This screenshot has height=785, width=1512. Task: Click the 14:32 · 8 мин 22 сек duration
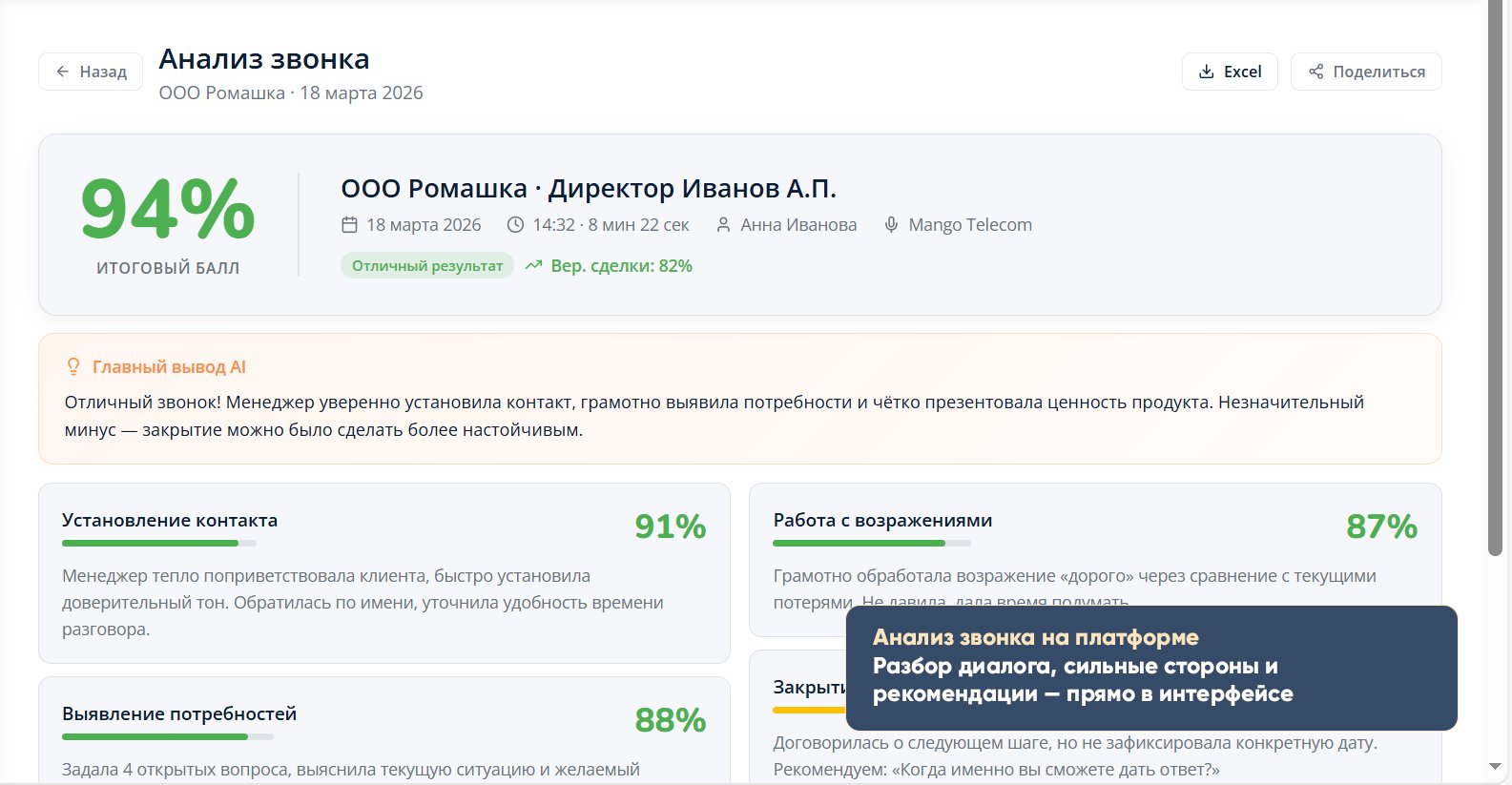[x=611, y=225]
